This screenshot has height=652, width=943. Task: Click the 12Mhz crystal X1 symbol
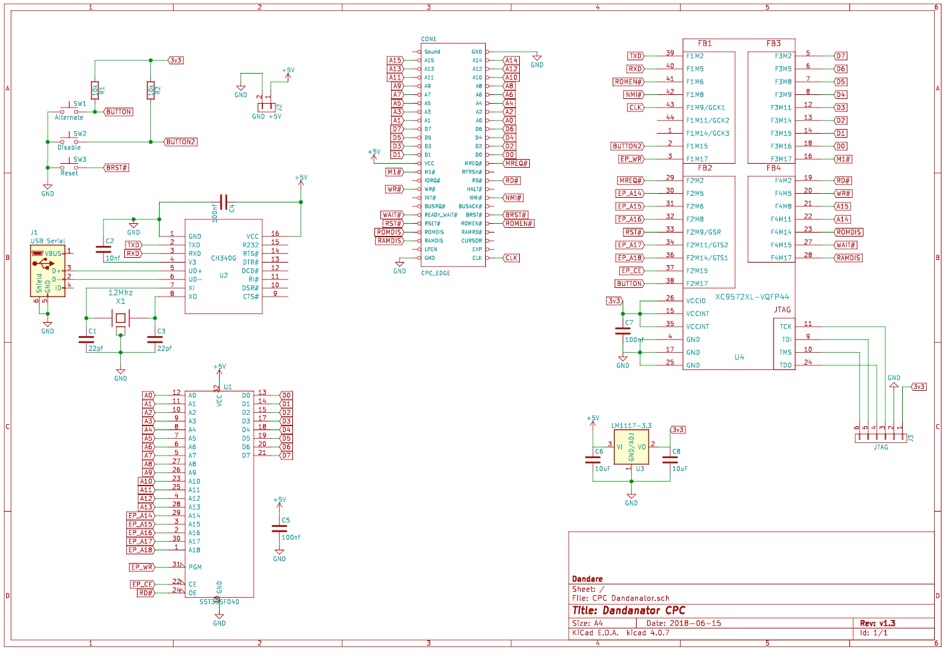120,319
